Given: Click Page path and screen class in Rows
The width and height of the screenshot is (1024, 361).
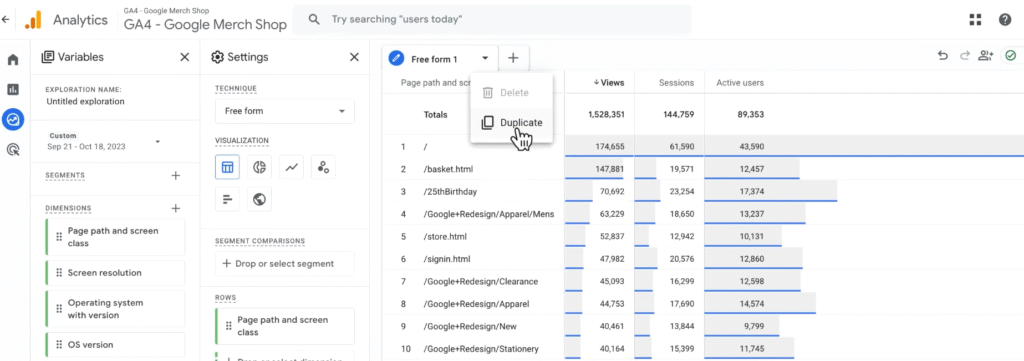Looking at the screenshot, I should 285,326.
